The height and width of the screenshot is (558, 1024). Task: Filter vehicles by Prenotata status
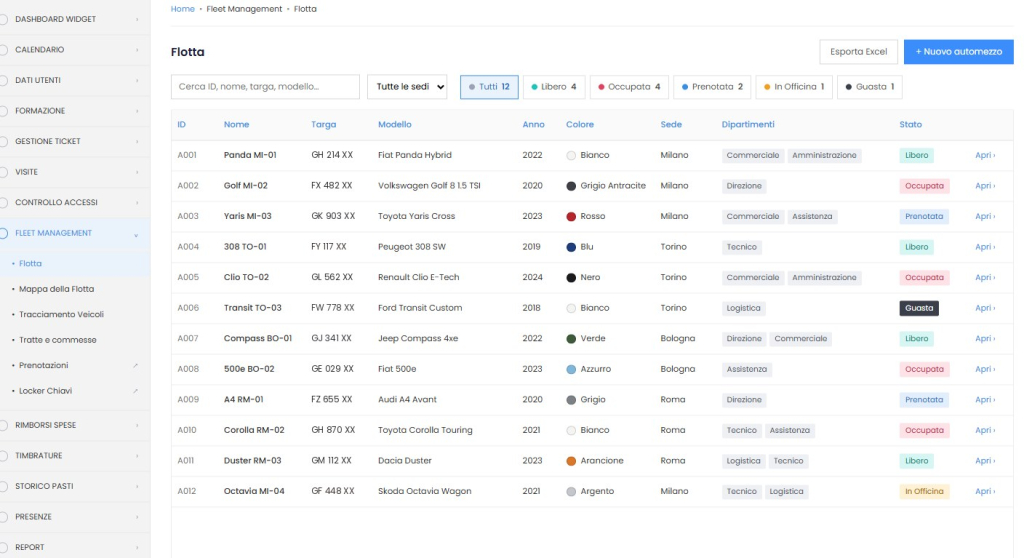712,87
